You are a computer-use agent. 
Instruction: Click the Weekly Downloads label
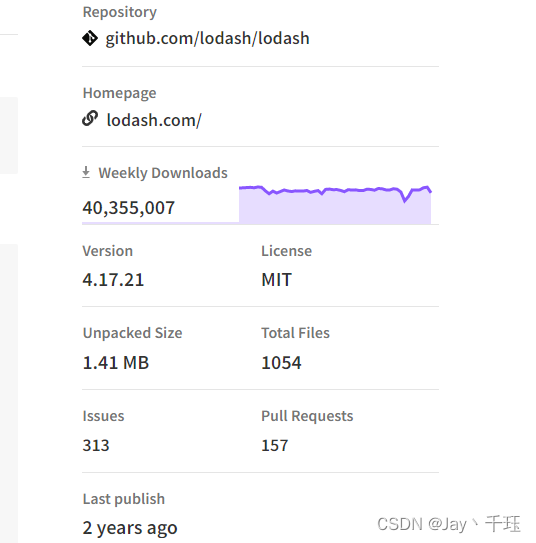[x=163, y=173]
